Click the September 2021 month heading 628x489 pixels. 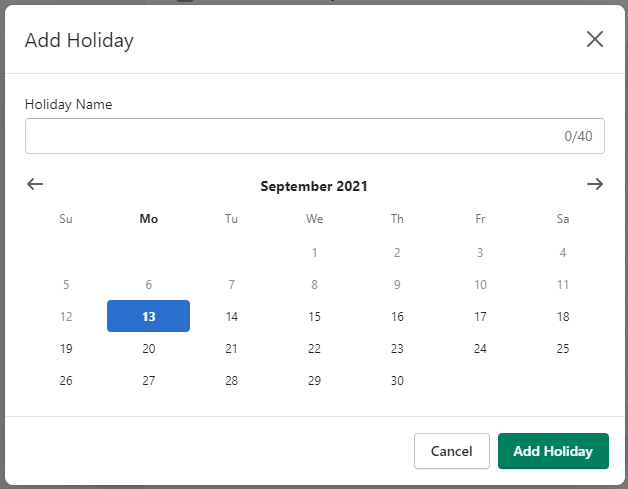coord(314,186)
